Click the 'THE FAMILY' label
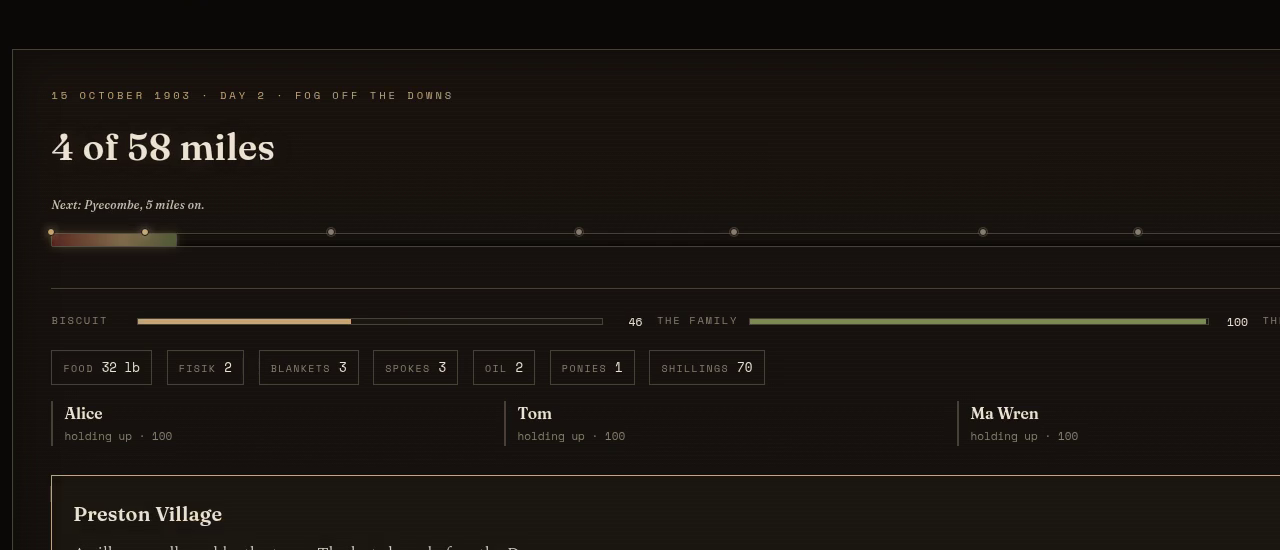Screen dimensions: 1280x550 pos(697,321)
